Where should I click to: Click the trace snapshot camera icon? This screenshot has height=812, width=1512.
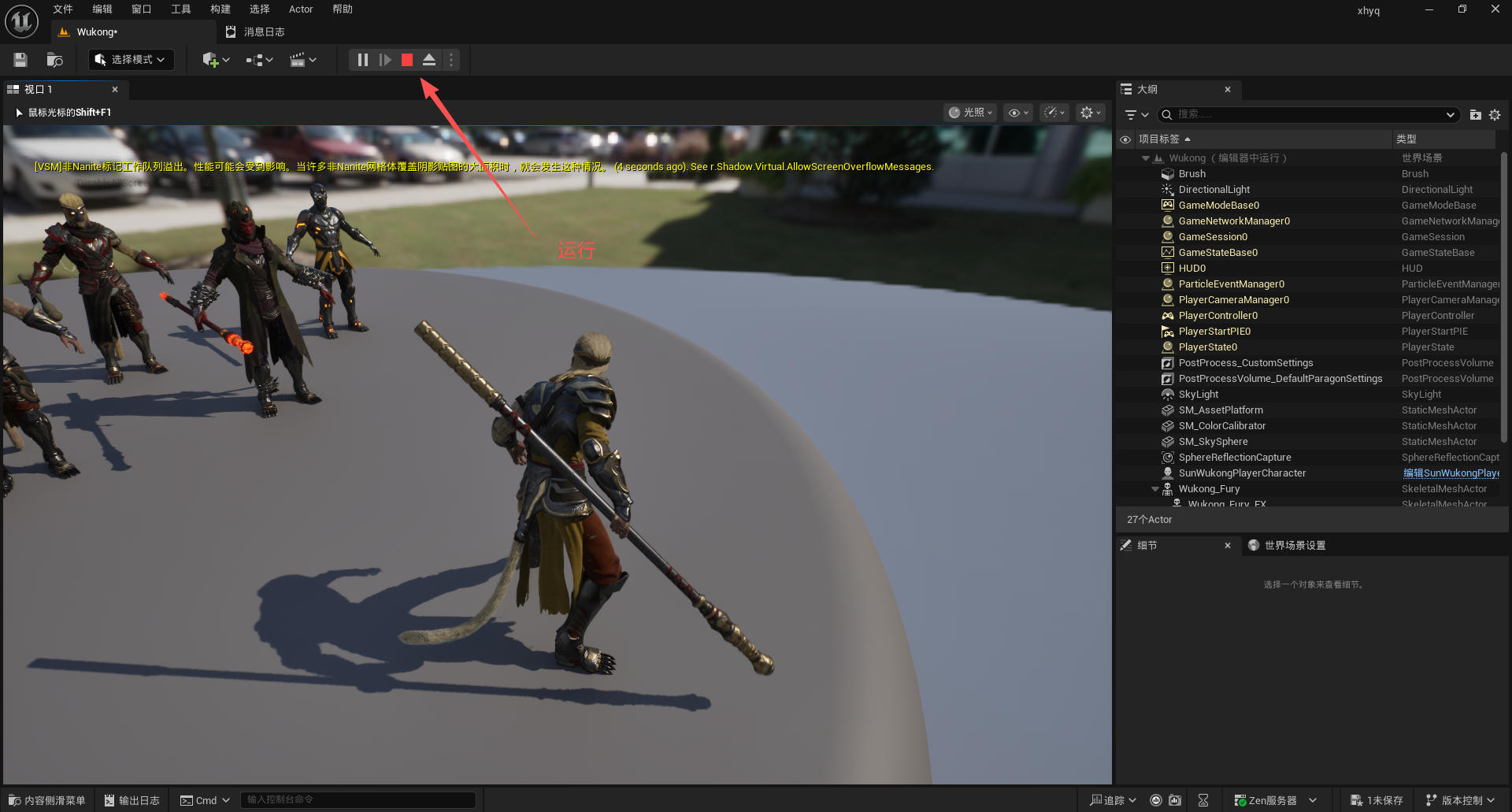[x=1175, y=800]
